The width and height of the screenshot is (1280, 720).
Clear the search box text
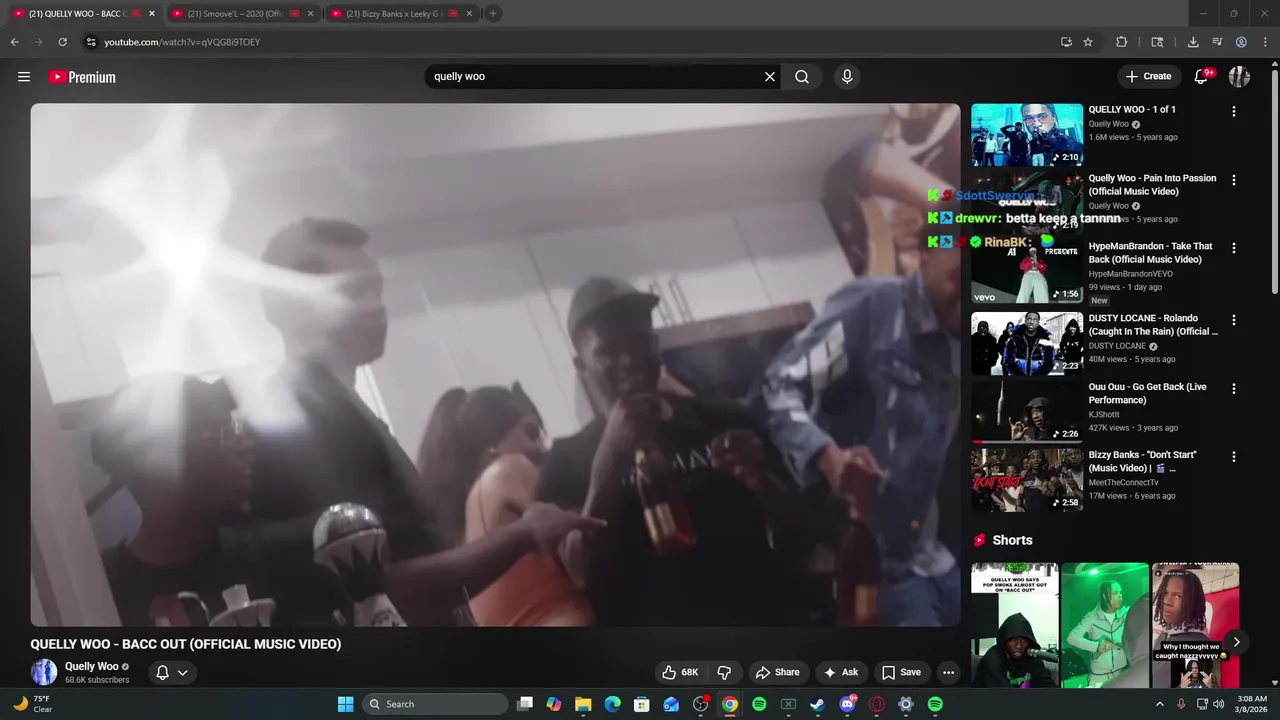[770, 77]
